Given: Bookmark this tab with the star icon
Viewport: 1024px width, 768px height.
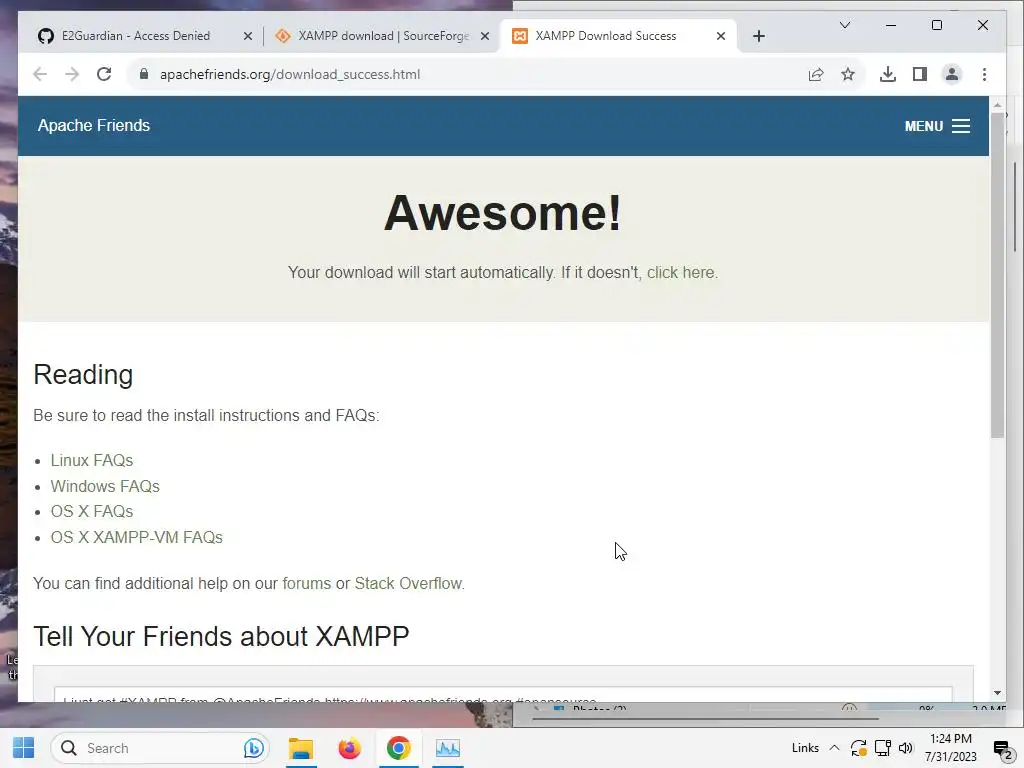Looking at the screenshot, I should pyautogui.click(x=848, y=74).
